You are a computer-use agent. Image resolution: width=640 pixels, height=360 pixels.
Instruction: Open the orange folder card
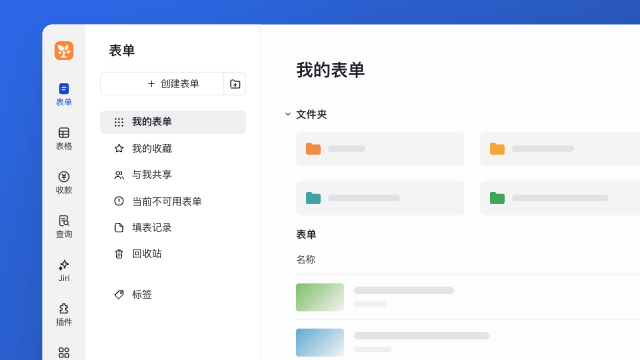[x=380, y=149]
